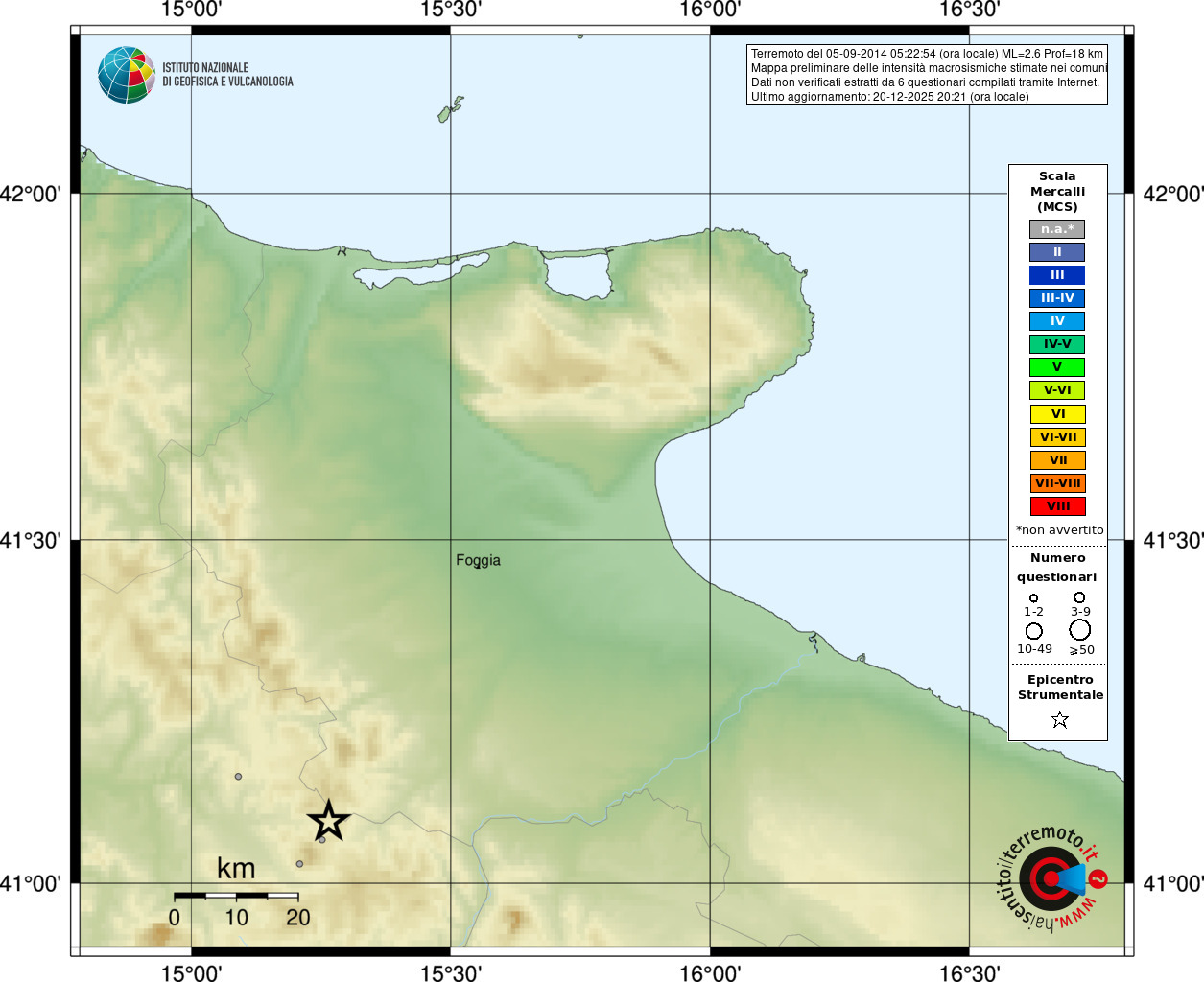Click the km scale bar label
This screenshot has width=1204, height=982.
click(236, 869)
